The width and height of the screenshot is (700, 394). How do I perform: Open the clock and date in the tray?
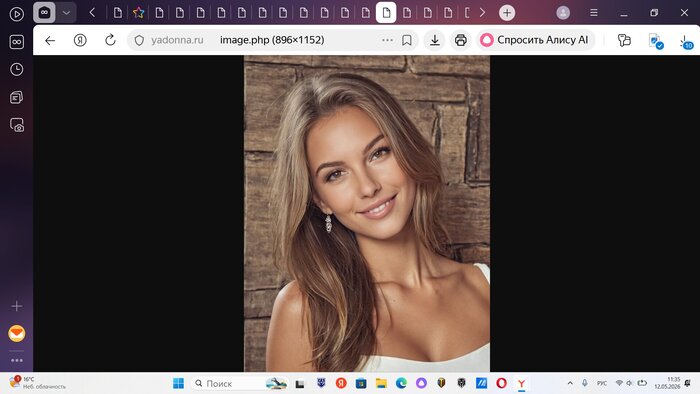[x=667, y=383]
